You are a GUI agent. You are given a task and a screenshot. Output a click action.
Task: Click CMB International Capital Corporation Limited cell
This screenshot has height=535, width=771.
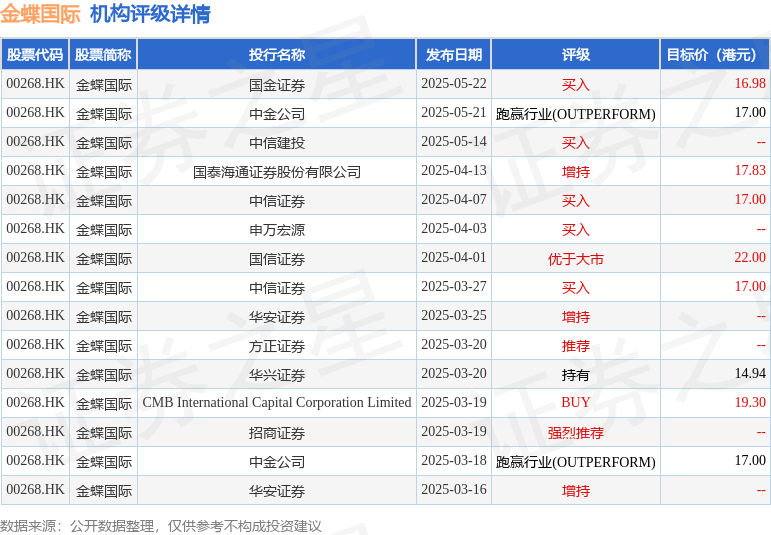(x=277, y=403)
